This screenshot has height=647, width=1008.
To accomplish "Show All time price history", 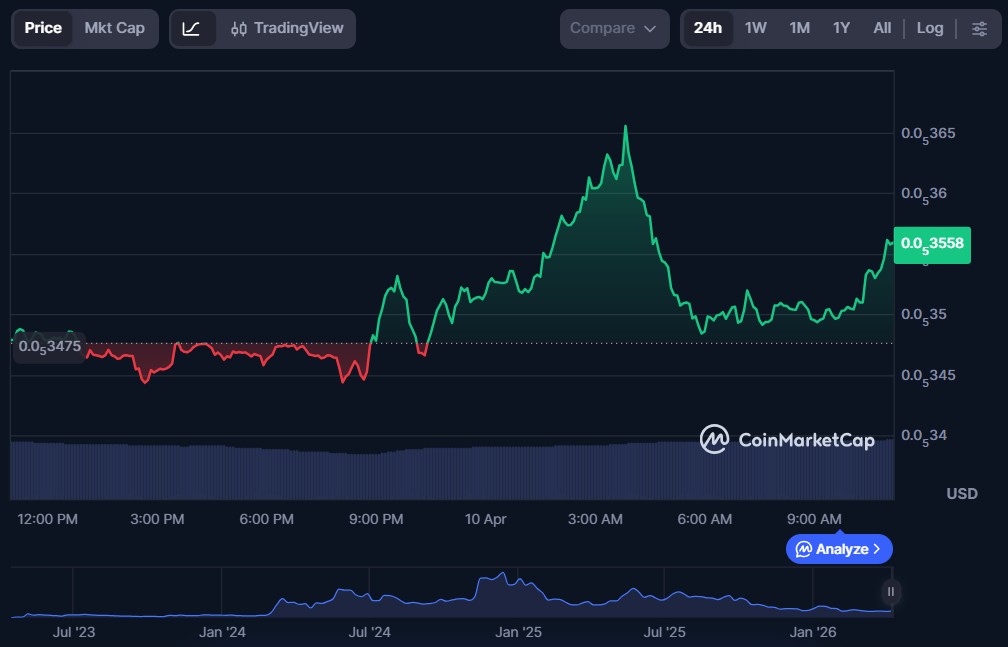I will pyautogui.click(x=881, y=28).
